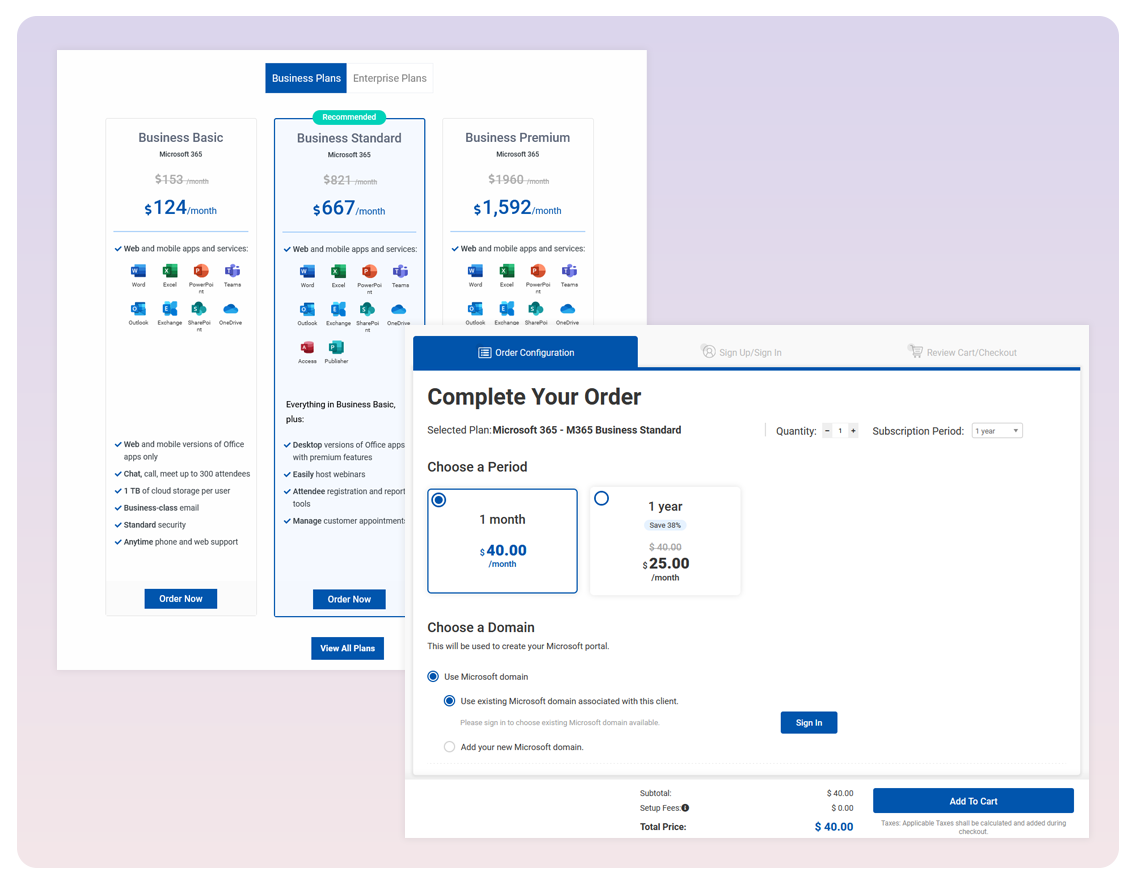Click Word icon in Business Basic plan
This screenshot has height=893, width=1135.
coord(138,271)
